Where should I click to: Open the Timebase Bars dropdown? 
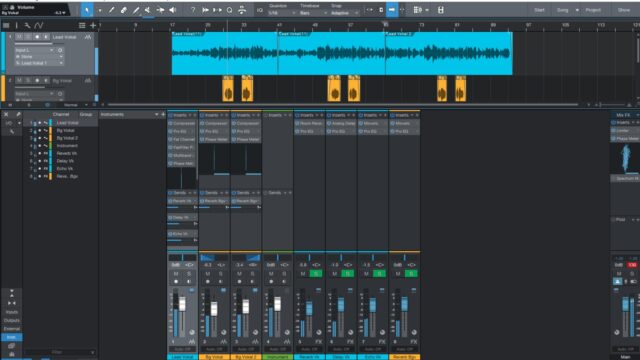[x=313, y=13]
